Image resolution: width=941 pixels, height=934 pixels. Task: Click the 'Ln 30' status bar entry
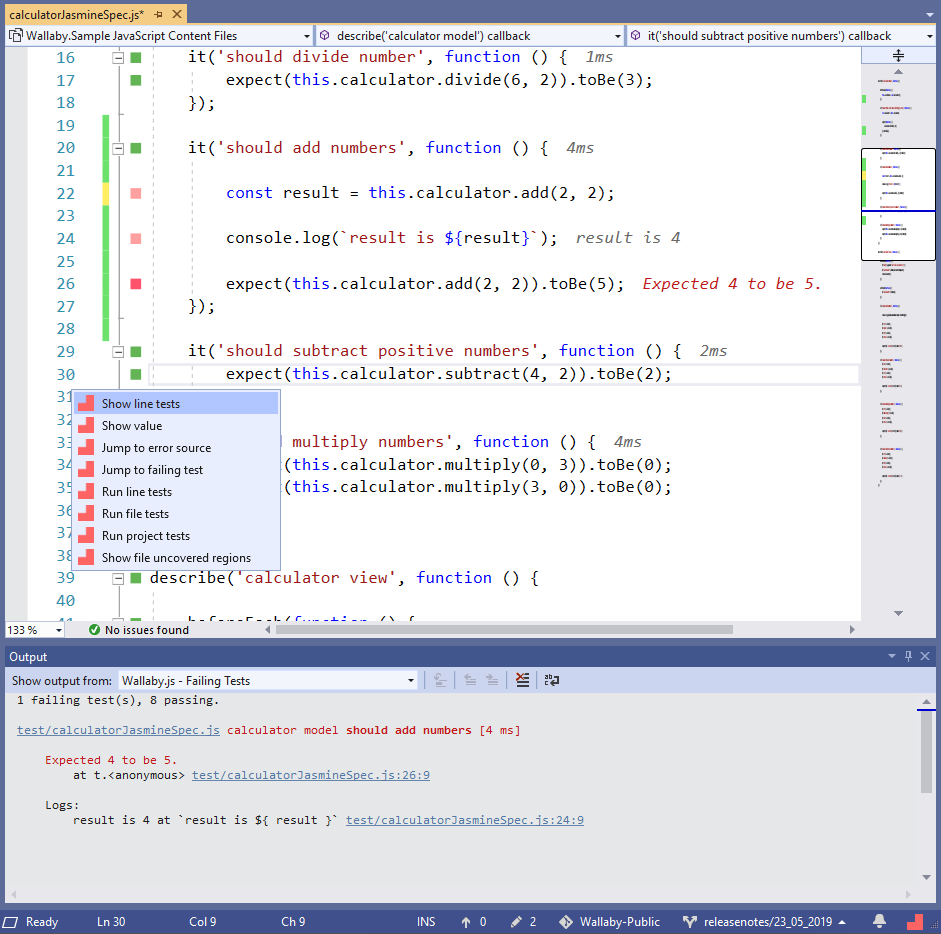pyautogui.click(x=111, y=922)
